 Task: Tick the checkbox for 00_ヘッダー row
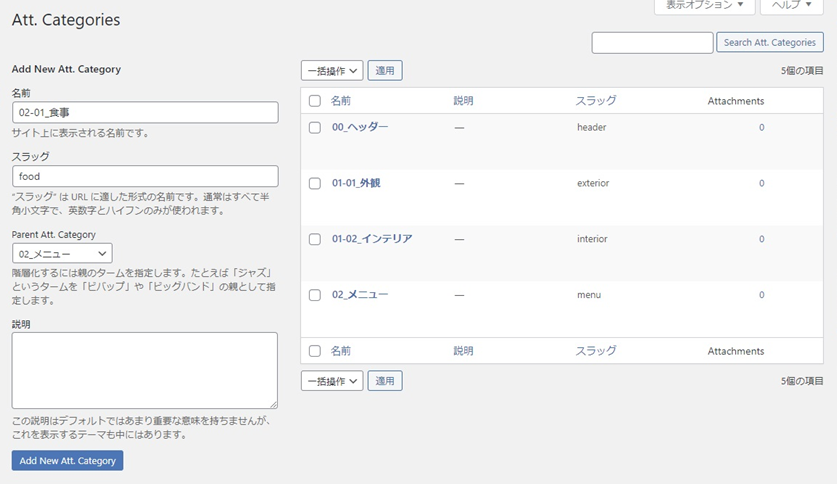click(x=315, y=128)
